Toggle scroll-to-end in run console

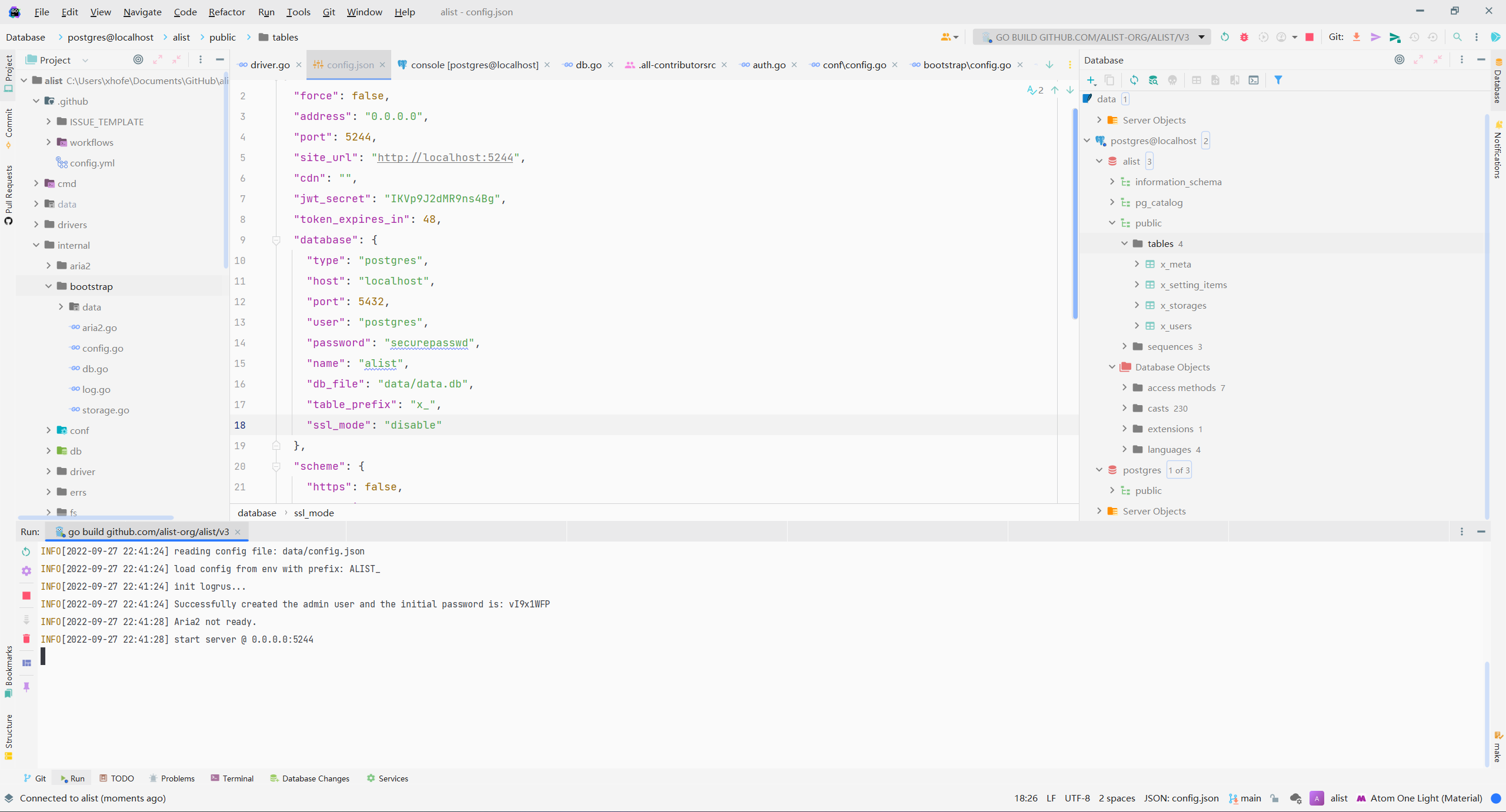[x=26, y=619]
